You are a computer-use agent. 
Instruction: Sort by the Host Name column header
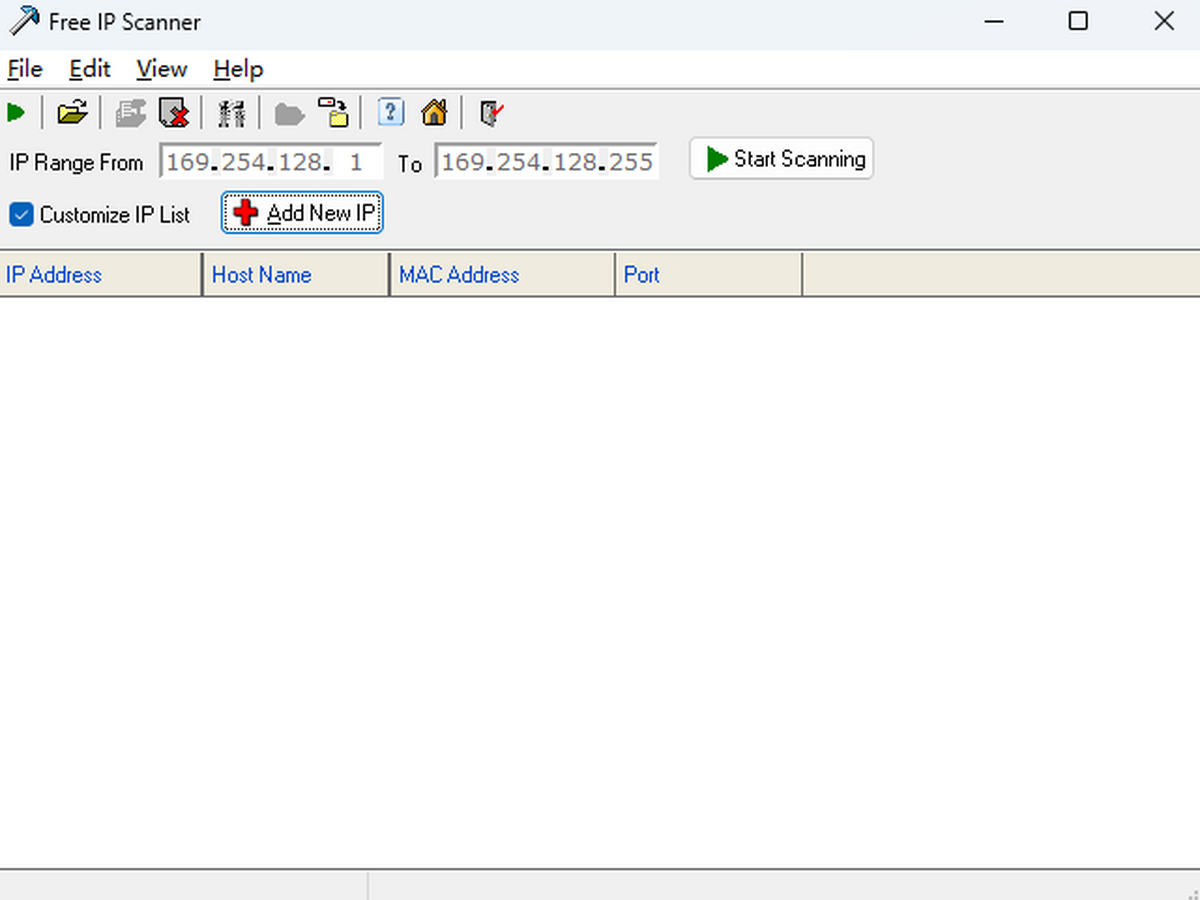[x=296, y=275]
